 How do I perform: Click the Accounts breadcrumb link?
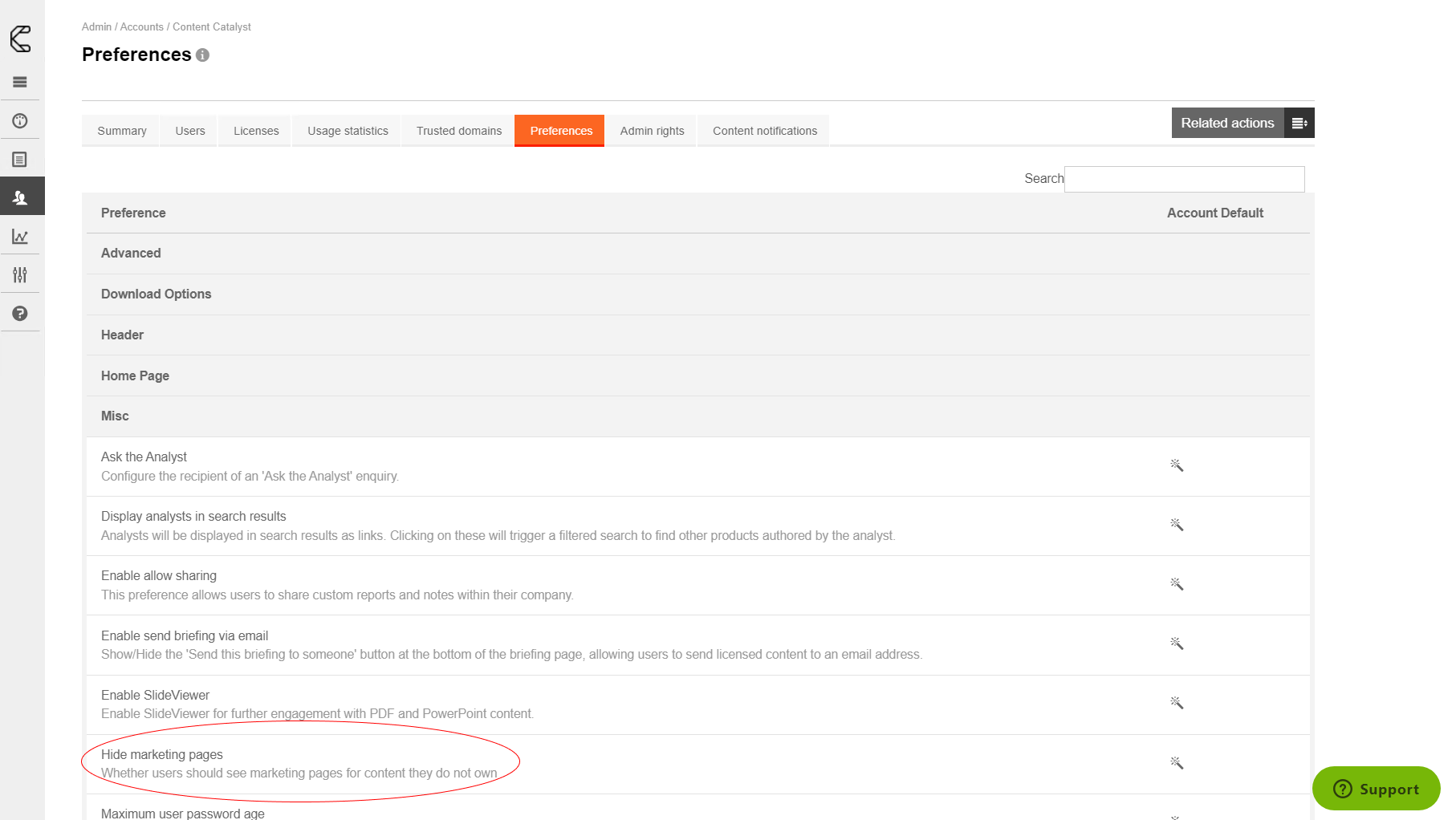click(141, 27)
